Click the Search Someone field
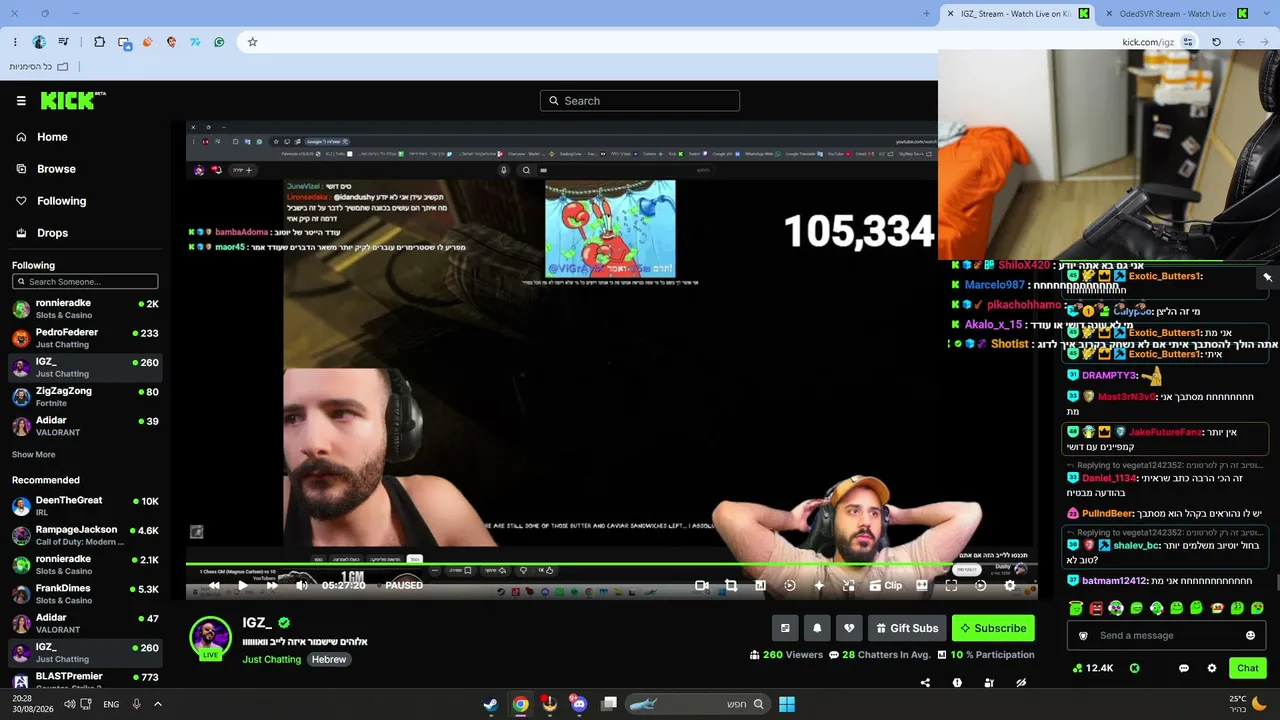 click(85, 282)
